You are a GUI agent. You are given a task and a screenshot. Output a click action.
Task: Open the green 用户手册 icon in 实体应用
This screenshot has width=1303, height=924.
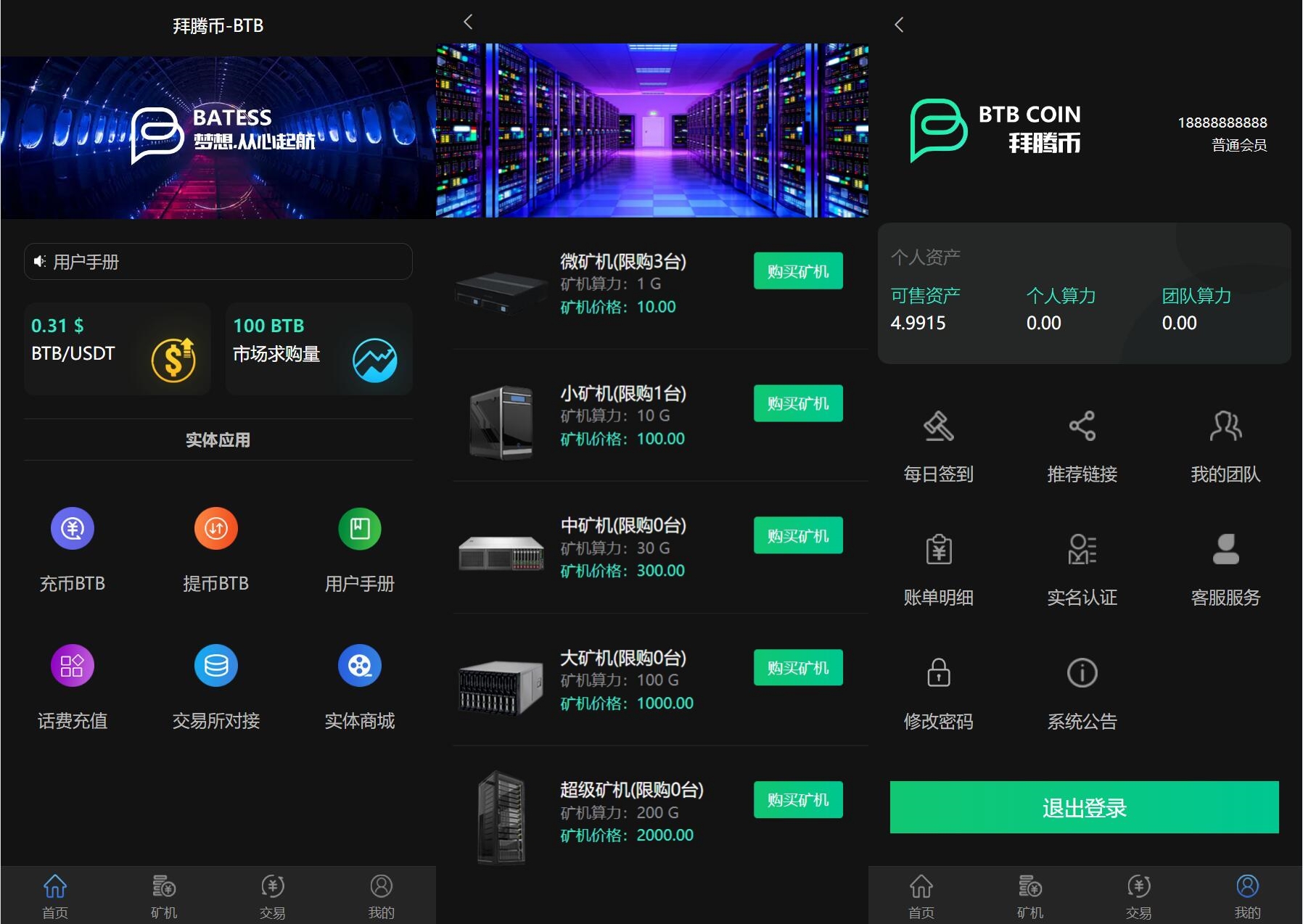pyautogui.click(x=360, y=528)
